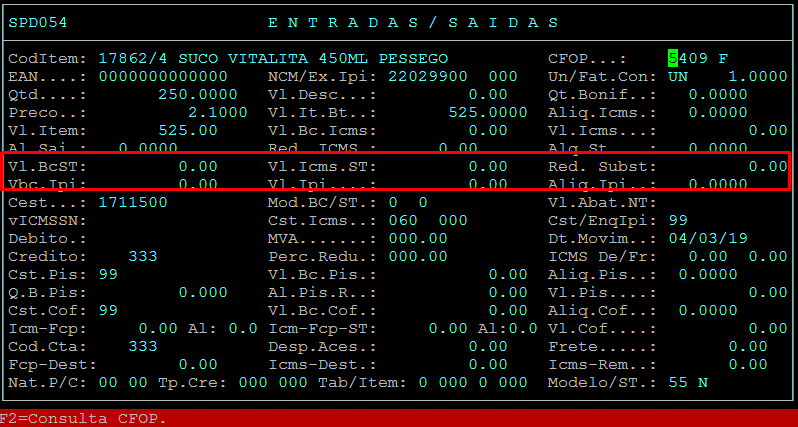
Task: Click the Vl.Icms.ST value in highlighted box
Action: point(487,166)
